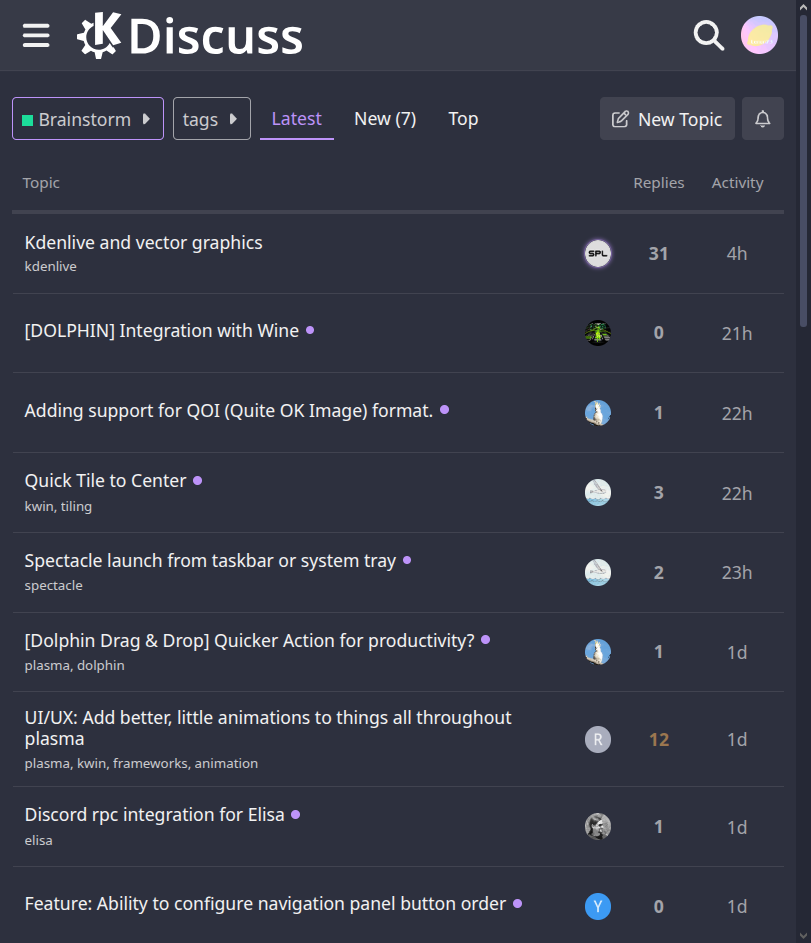Open 'Adding support for QOI' topic
Viewport: 811px width, 943px height.
(x=228, y=410)
